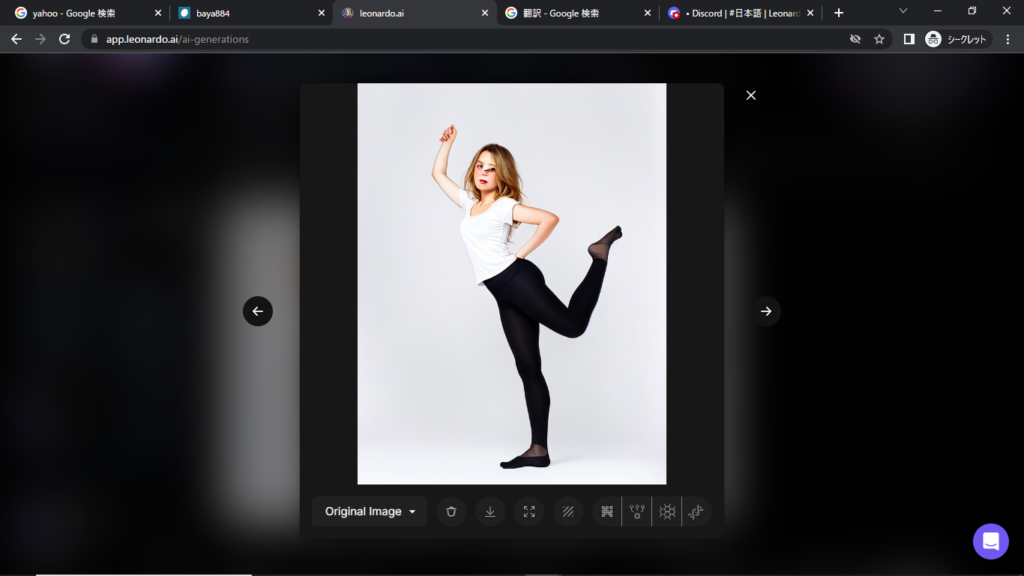
Task: Expand the tab search chevron
Action: tap(903, 11)
